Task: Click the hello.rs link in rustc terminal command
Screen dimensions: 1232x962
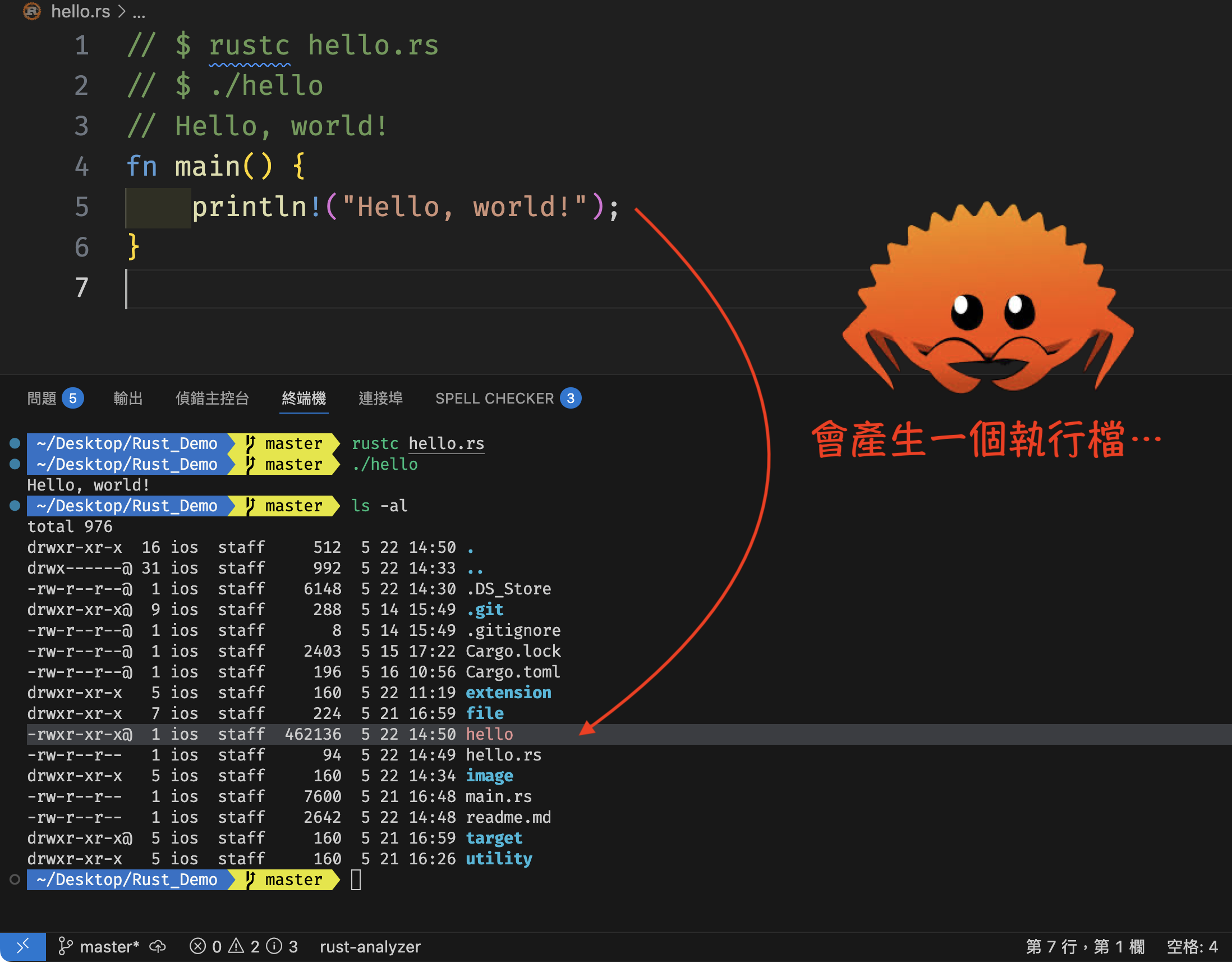Action: click(x=446, y=443)
